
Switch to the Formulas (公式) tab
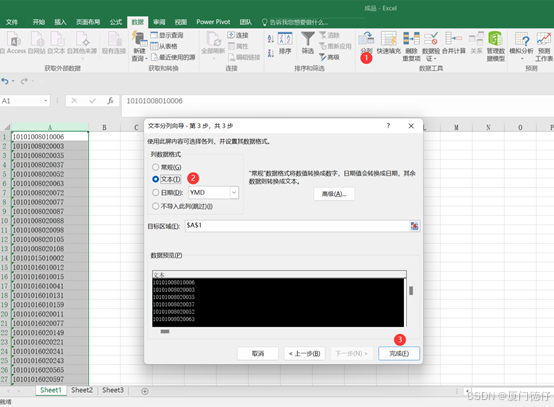click(x=116, y=22)
